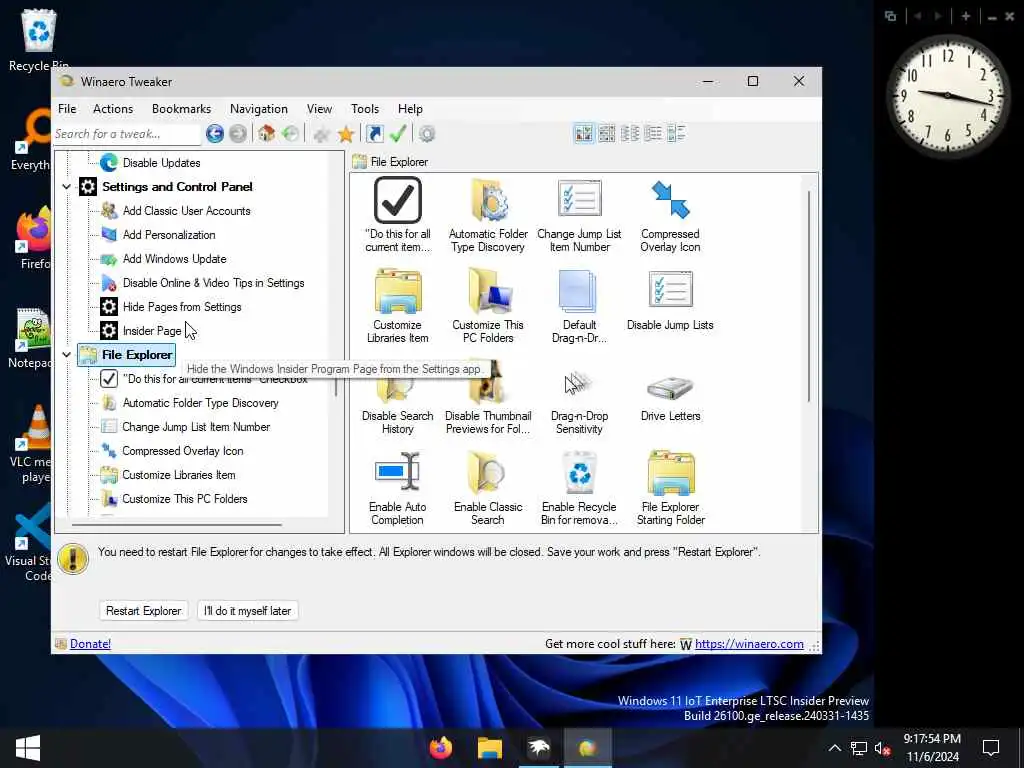Click the "Search for a tweak" field
Screen dimensions: 1024x768
pos(127,134)
